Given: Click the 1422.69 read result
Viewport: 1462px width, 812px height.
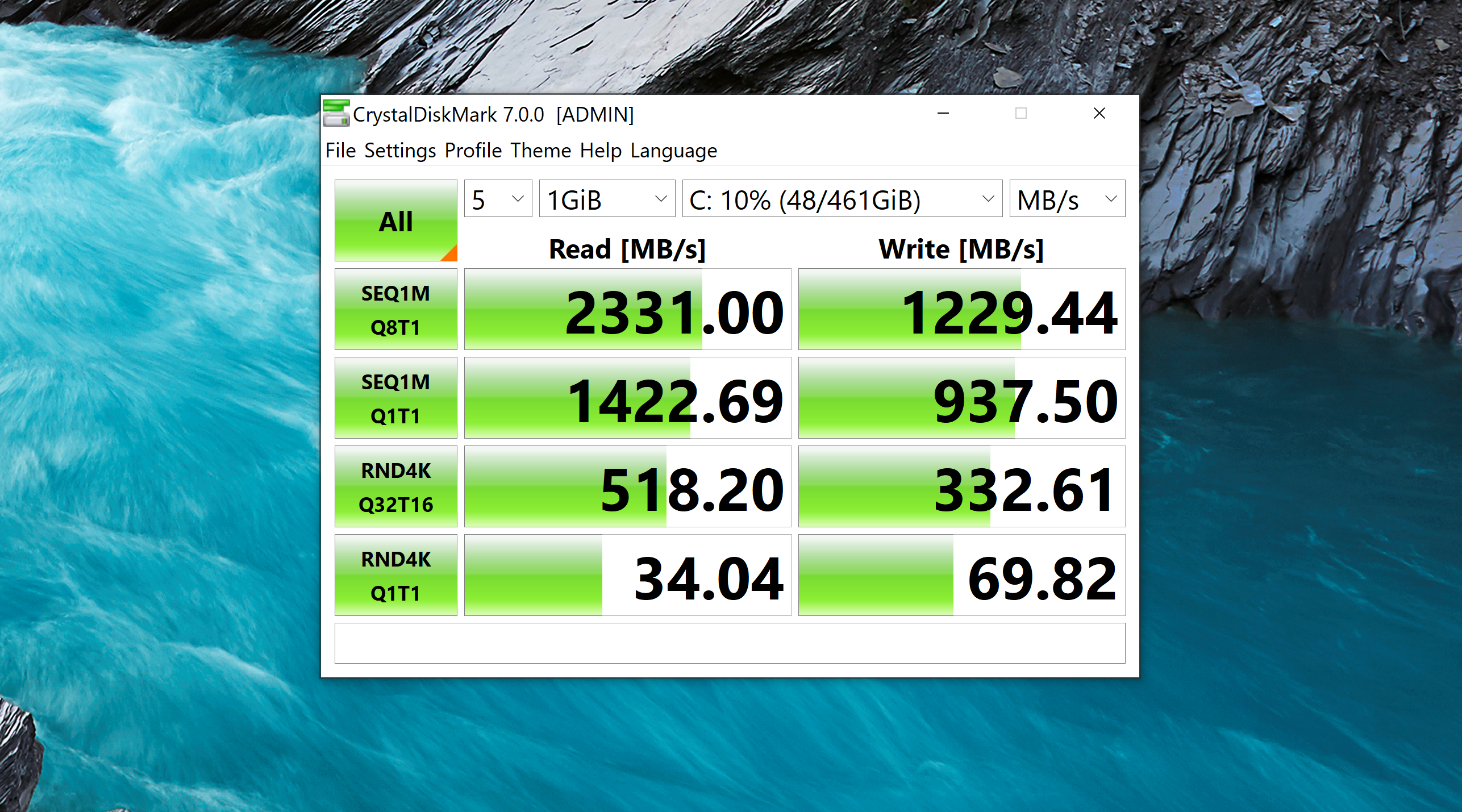Looking at the screenshot, I should [x=627, y=398].
